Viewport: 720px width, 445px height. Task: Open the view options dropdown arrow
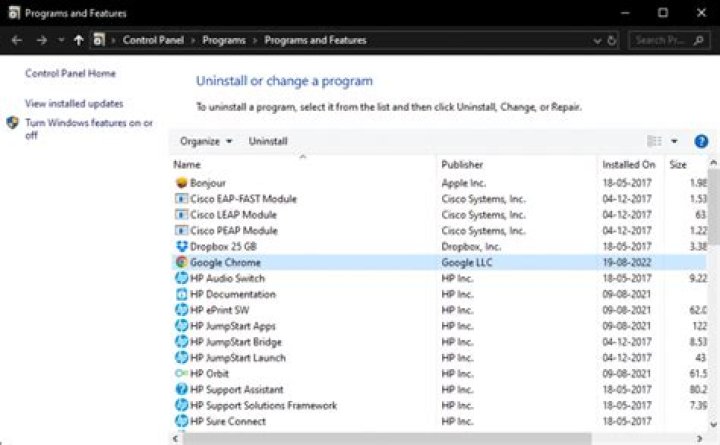pos(674,141)
